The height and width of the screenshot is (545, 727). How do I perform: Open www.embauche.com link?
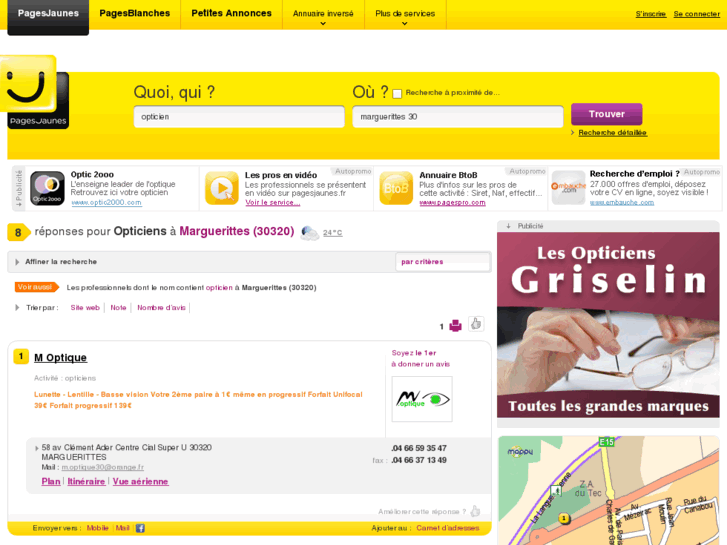coord(622,202)
